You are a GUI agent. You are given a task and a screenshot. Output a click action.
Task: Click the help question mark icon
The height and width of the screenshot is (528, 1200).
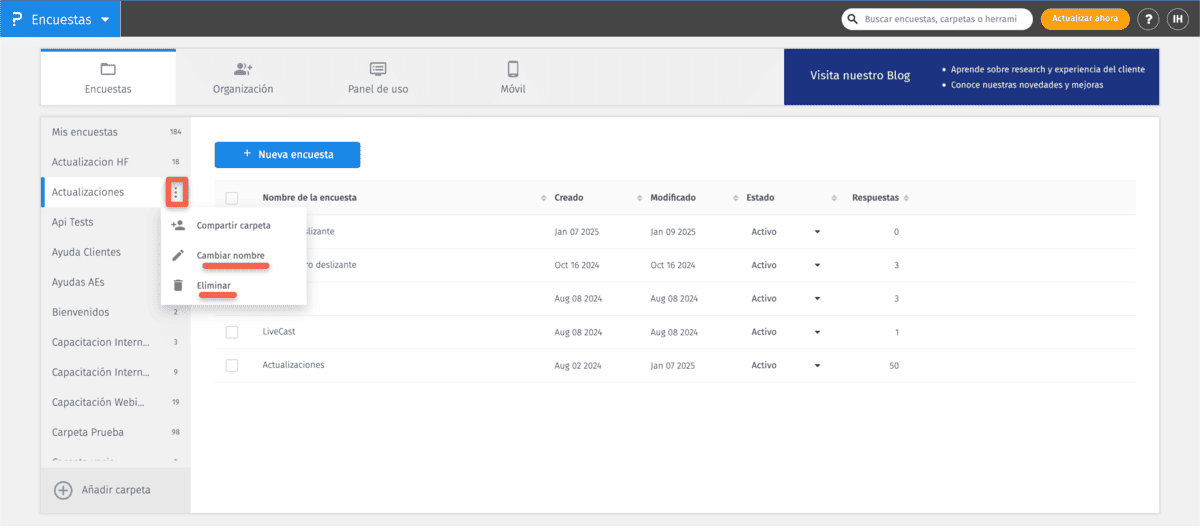click(x=1148, y=19)
